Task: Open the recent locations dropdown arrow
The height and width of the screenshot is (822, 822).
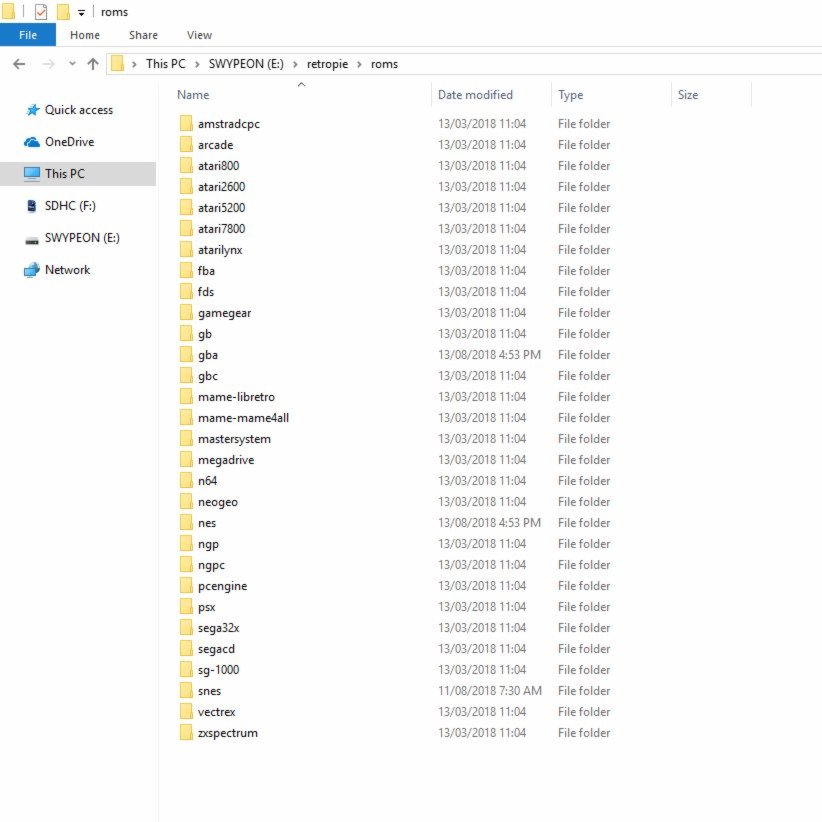Action: (x=72, y=64)
